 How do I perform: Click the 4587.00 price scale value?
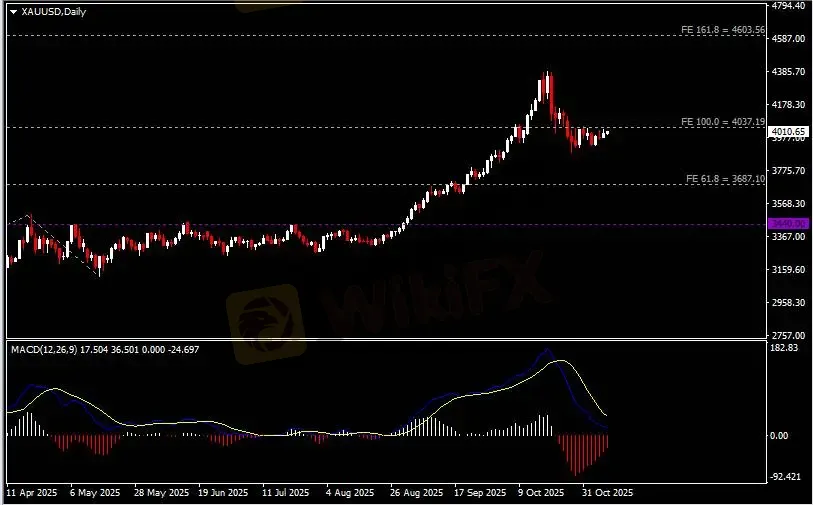coord(789,39)
